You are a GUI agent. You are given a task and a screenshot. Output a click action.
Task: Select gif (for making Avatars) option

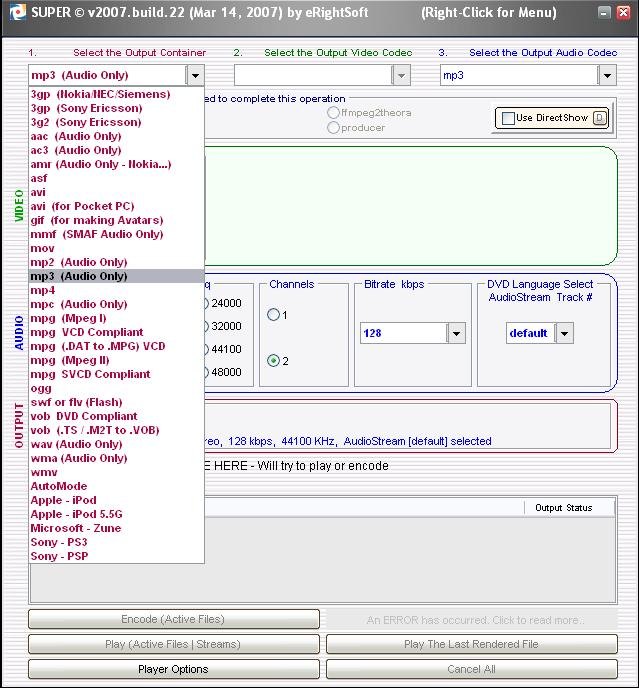(x=116, y=220)
